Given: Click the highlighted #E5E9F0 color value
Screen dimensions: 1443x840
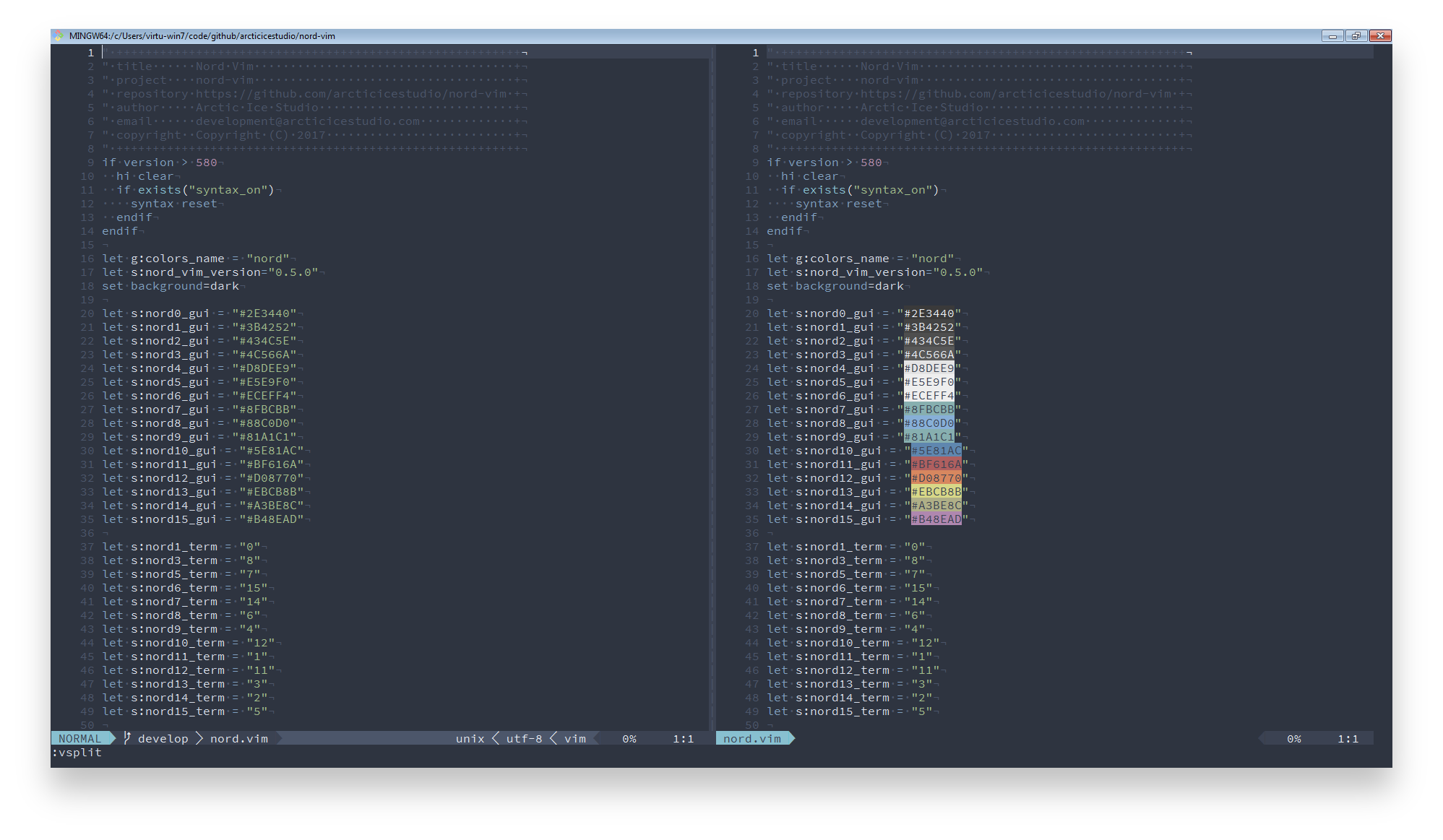Looking at the screenshot, I should (x=929, y=382).
